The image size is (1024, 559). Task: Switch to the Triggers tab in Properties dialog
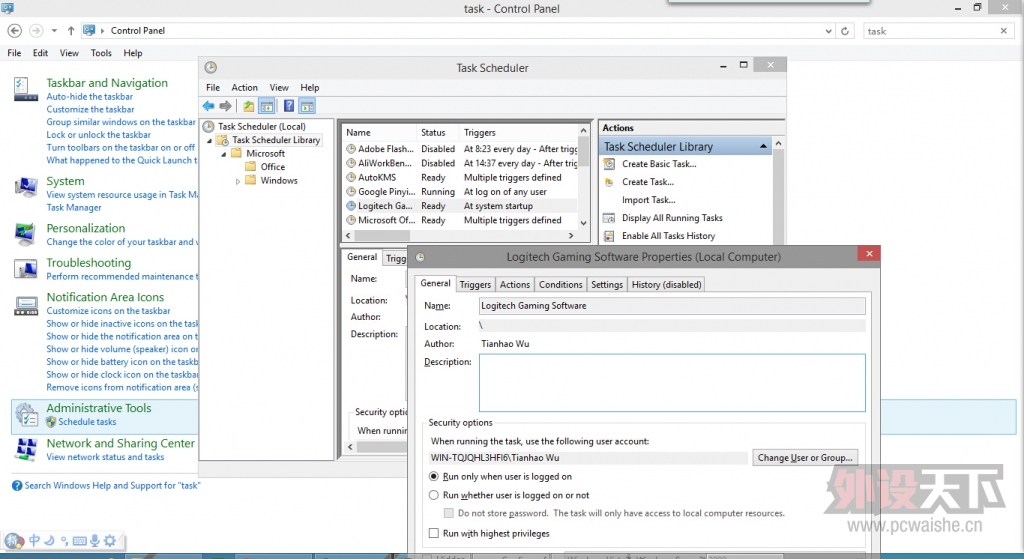[x=475, y=285]
